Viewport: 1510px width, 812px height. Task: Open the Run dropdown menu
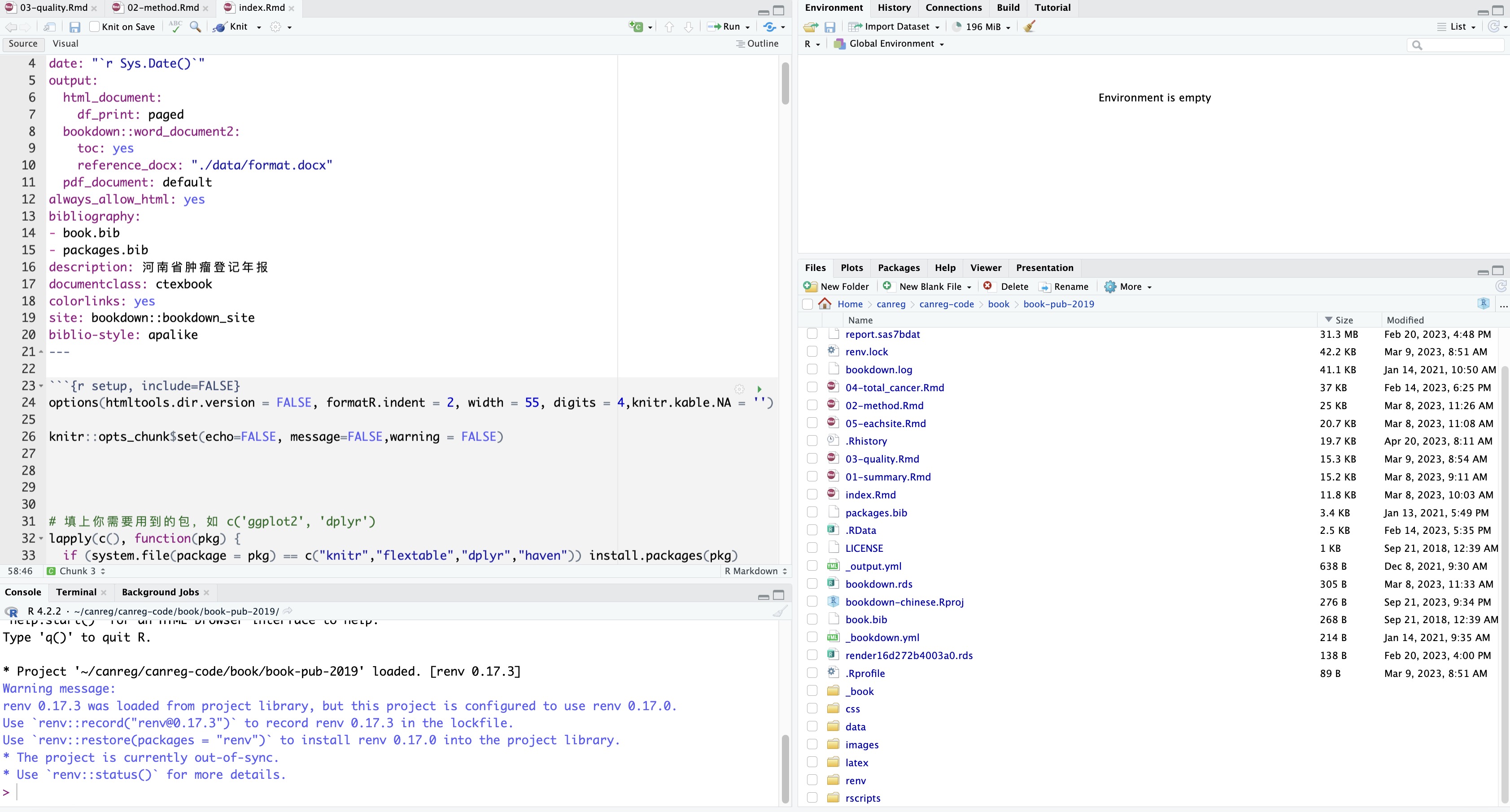(747, 27)
